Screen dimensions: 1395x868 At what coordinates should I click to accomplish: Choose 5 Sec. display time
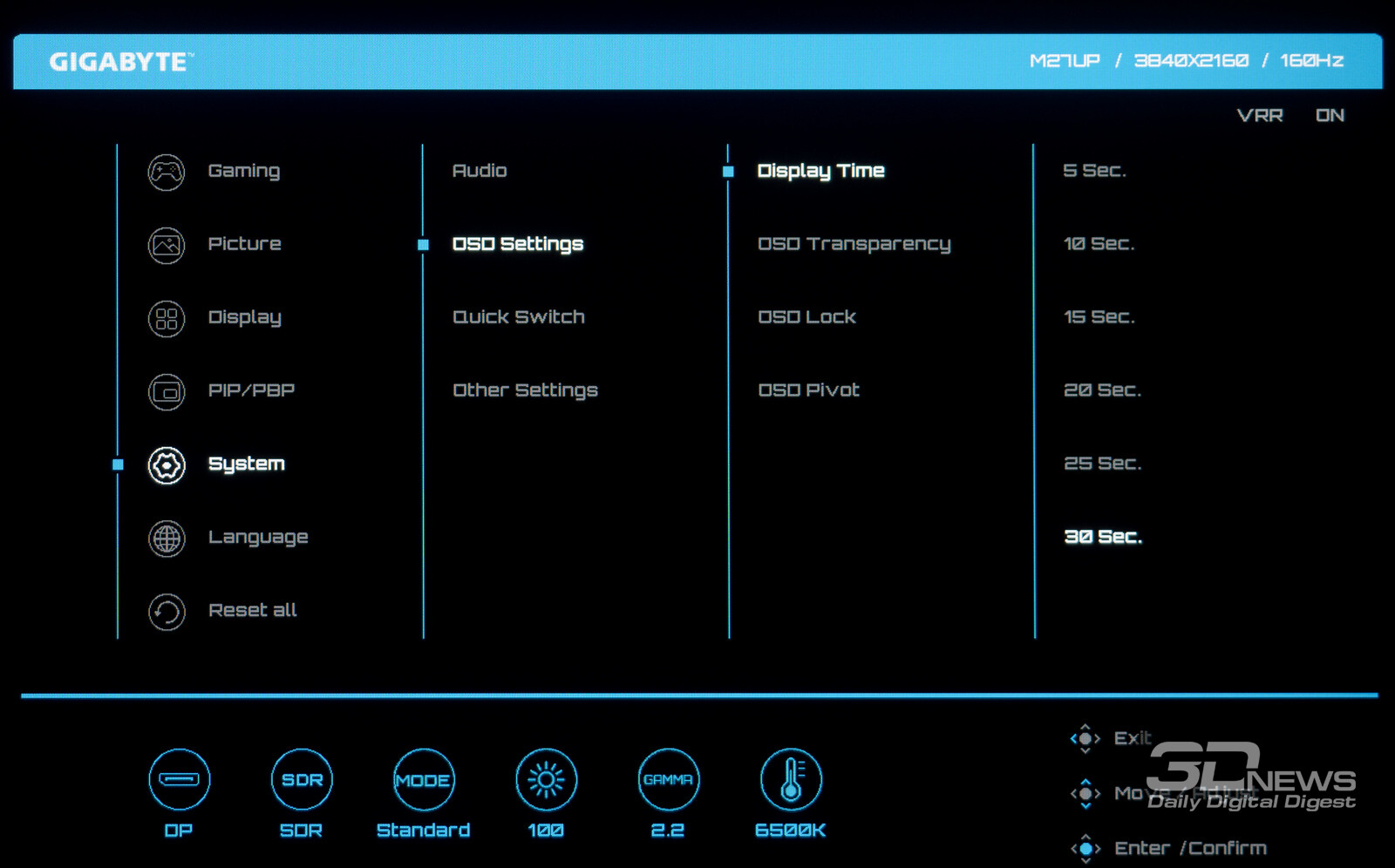(1094, 171)
